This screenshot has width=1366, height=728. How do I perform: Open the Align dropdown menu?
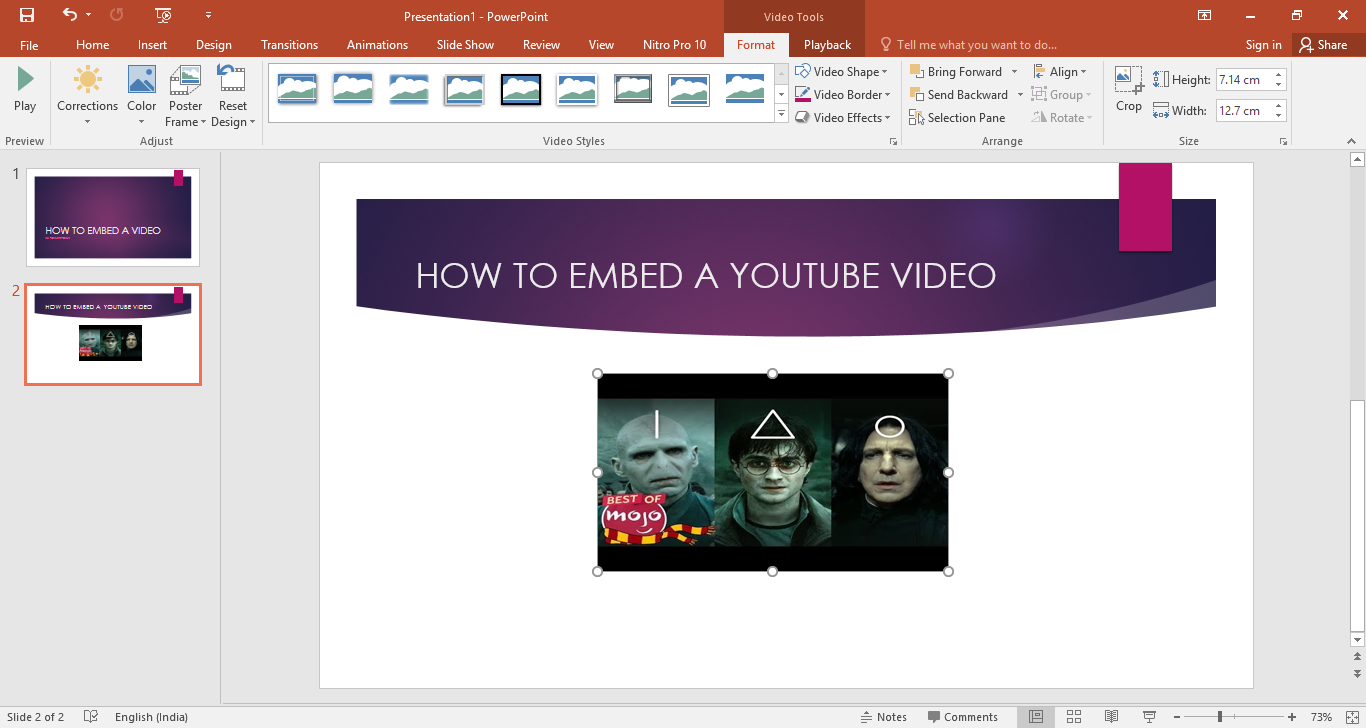1060,72
